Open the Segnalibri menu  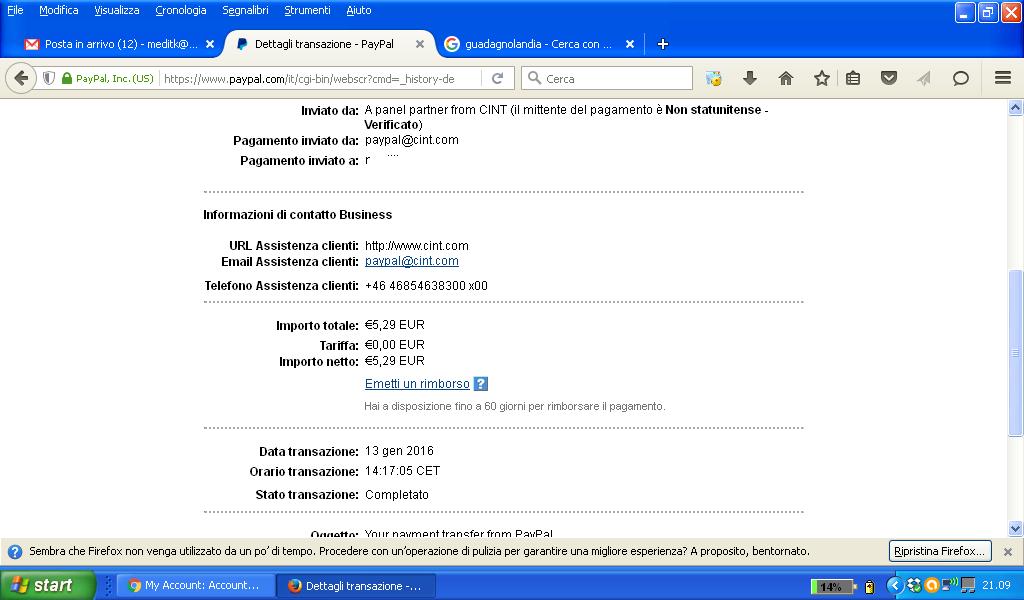(x=245, y=10)
